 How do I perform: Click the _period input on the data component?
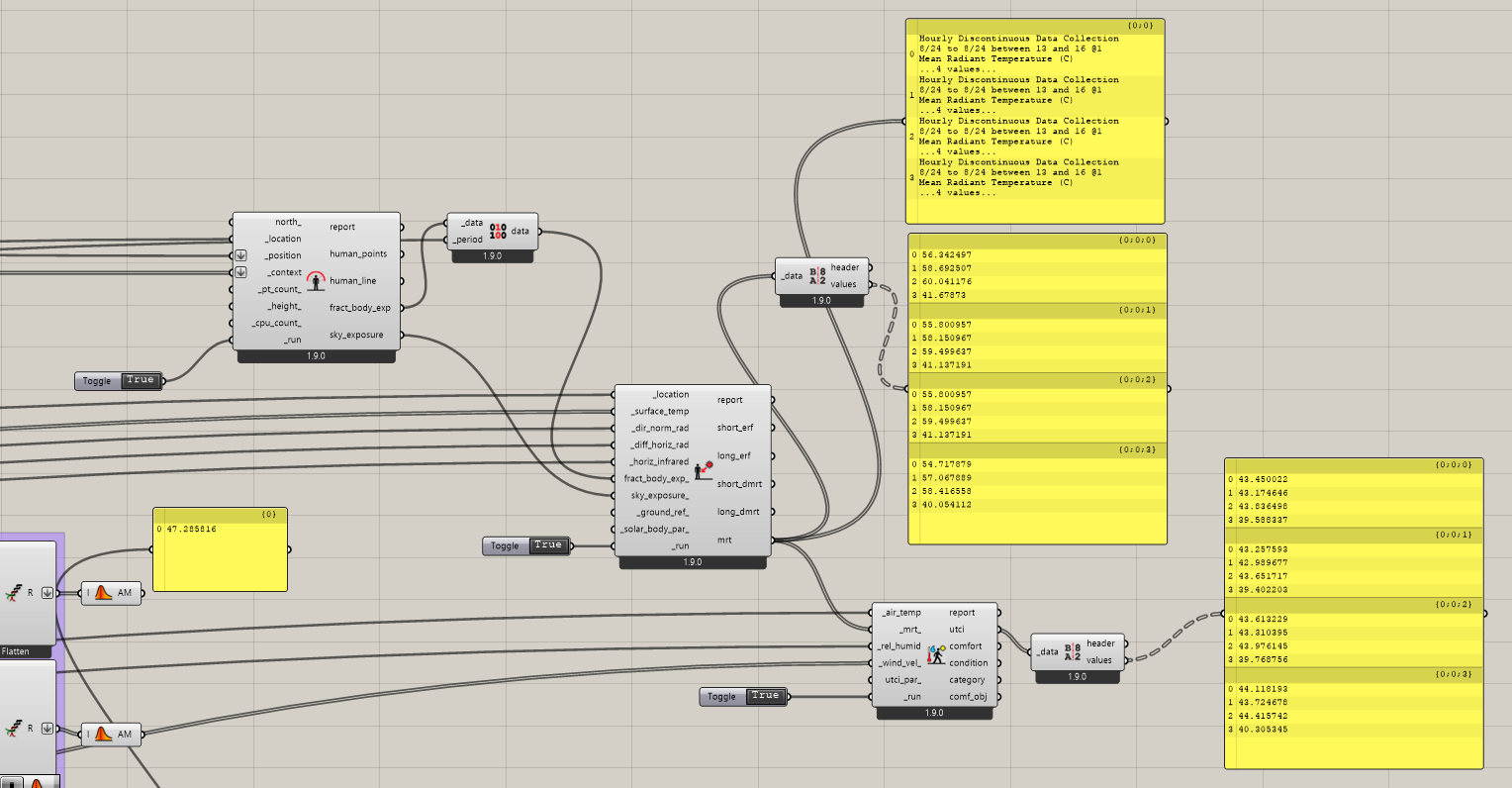click(x=468, y=240)
